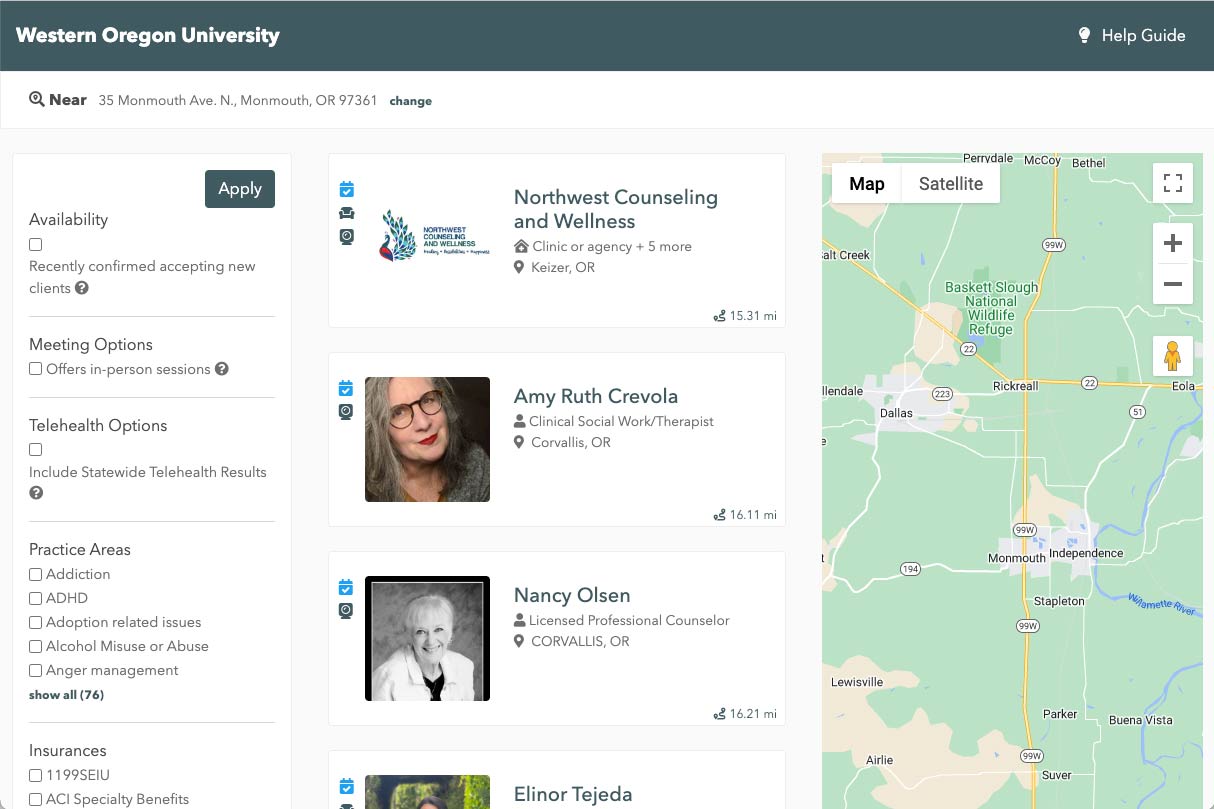Open the map fullscreen view control
The height and width of the screenshot is (809, 1214).
1172,183
